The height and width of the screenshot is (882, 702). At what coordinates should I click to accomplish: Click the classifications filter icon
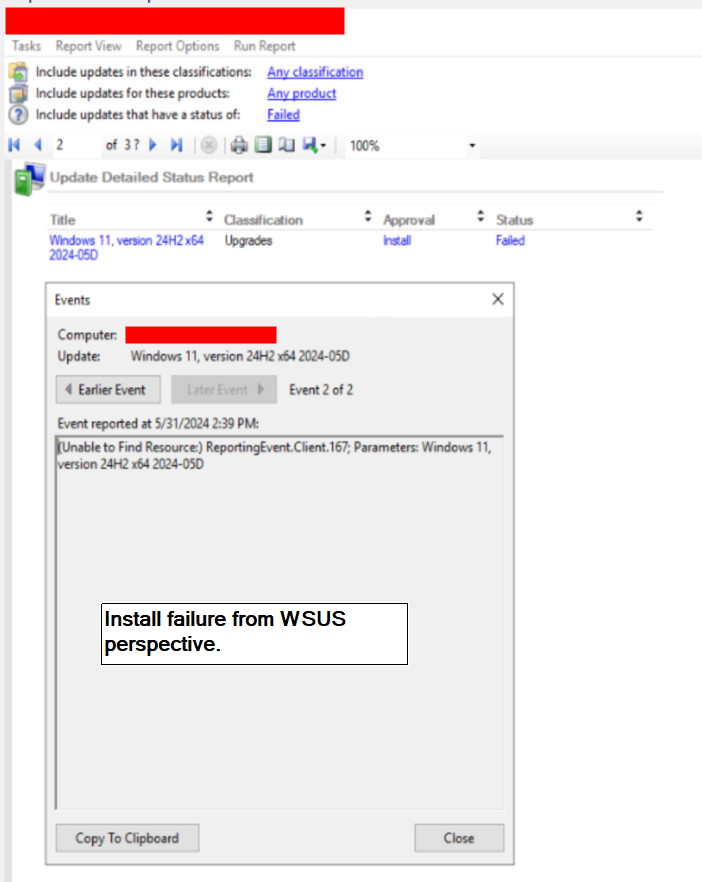tap(18, 72)
